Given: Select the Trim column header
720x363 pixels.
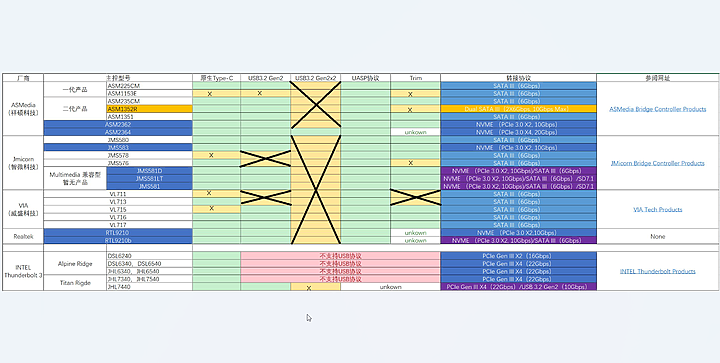Looking at the screenshot, I should pos(416,78).
